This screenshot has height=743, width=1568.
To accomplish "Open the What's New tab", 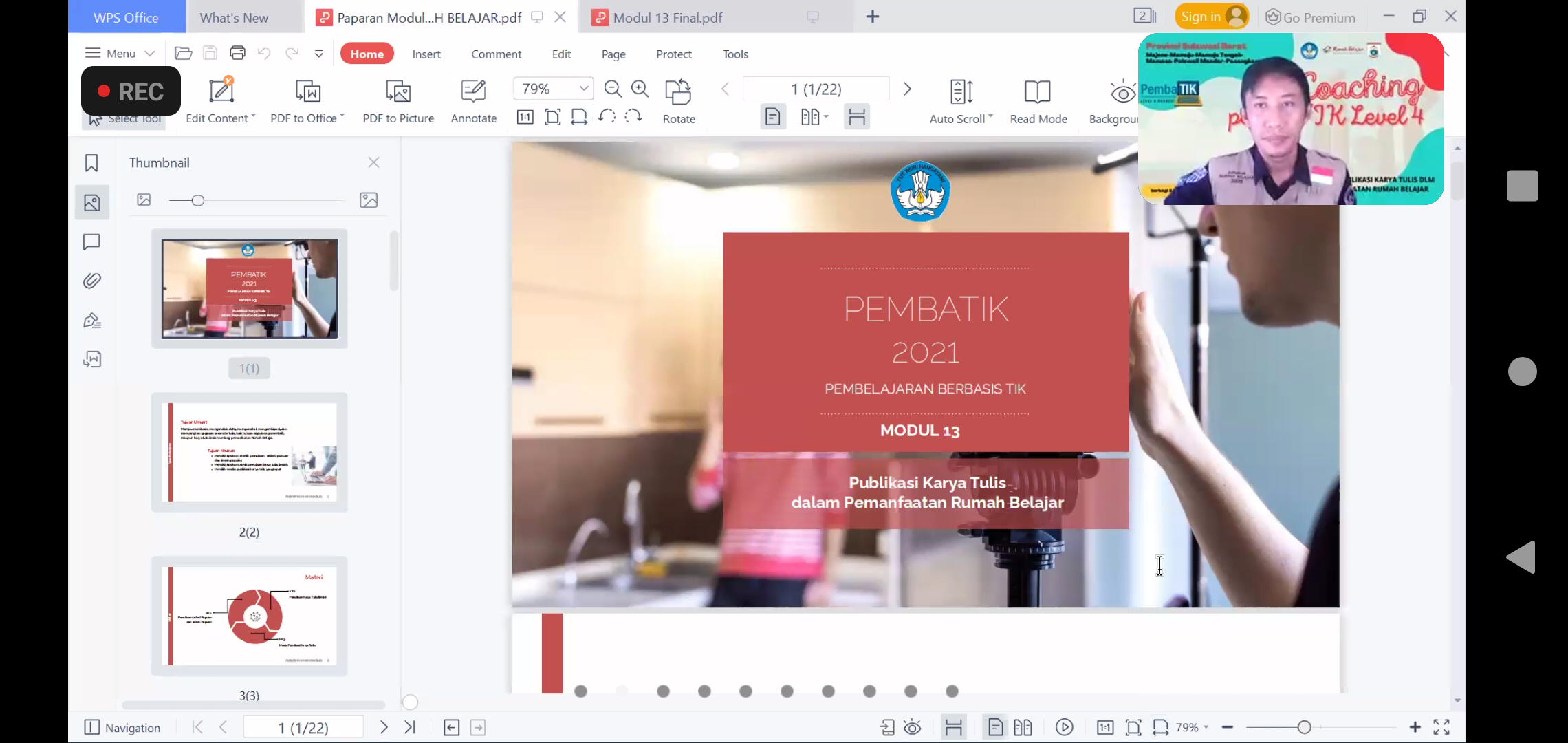I will click(244, 17).
